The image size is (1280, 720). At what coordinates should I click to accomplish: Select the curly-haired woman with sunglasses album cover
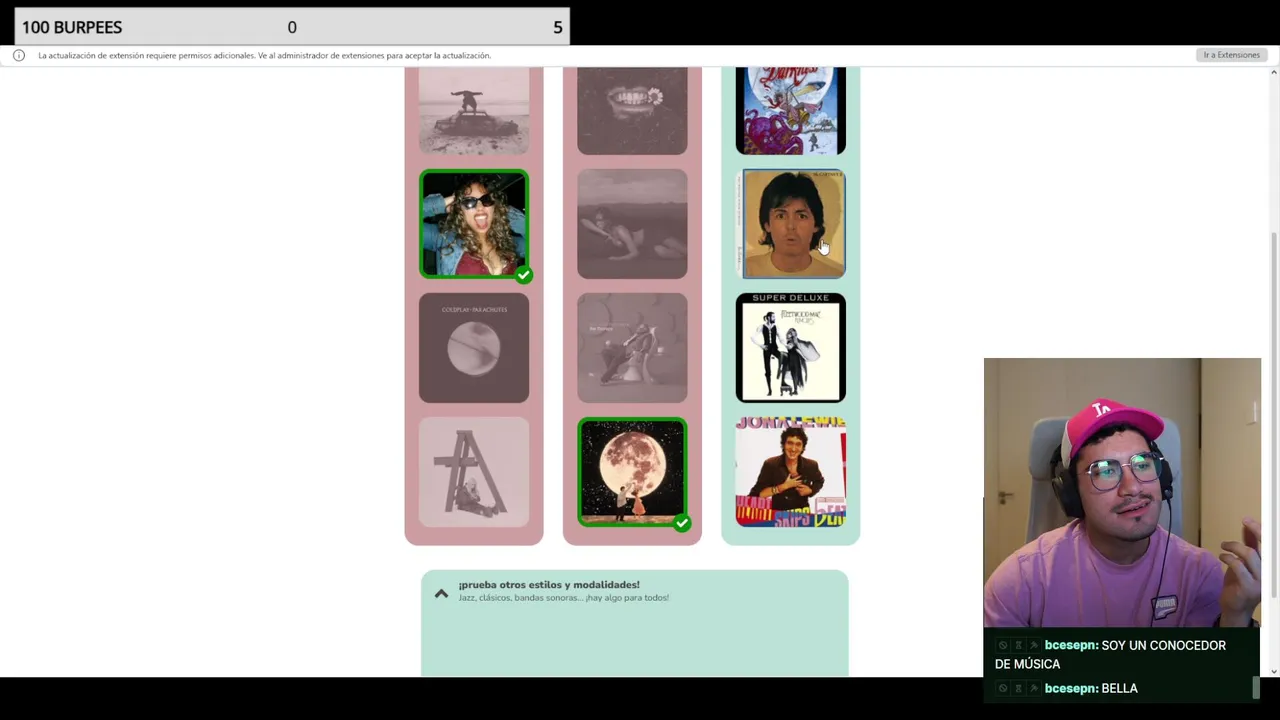point(474,224)
